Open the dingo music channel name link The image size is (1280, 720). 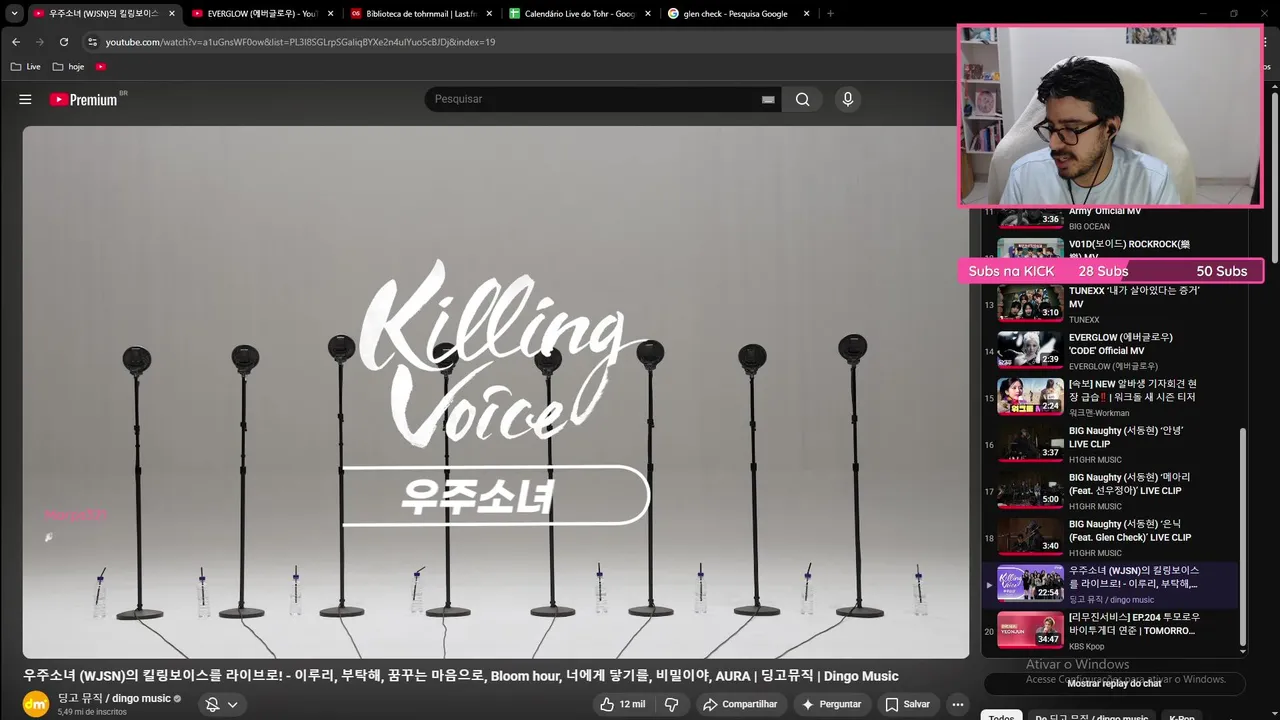click(114, 698)
